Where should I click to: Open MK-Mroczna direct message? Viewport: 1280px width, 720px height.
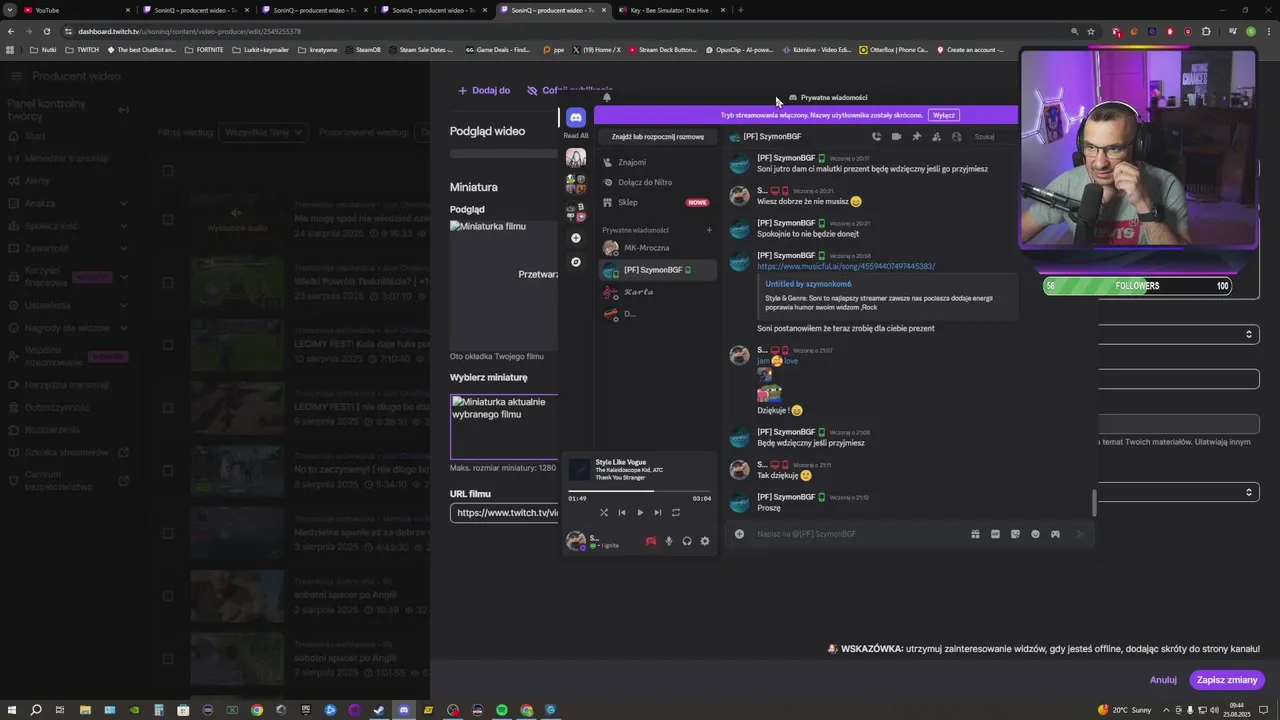(657, 248)
